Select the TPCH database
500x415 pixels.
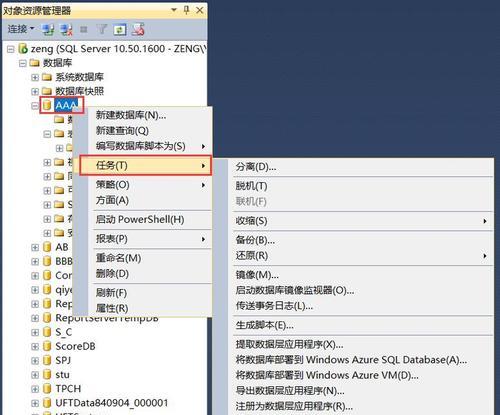point(68,389)
